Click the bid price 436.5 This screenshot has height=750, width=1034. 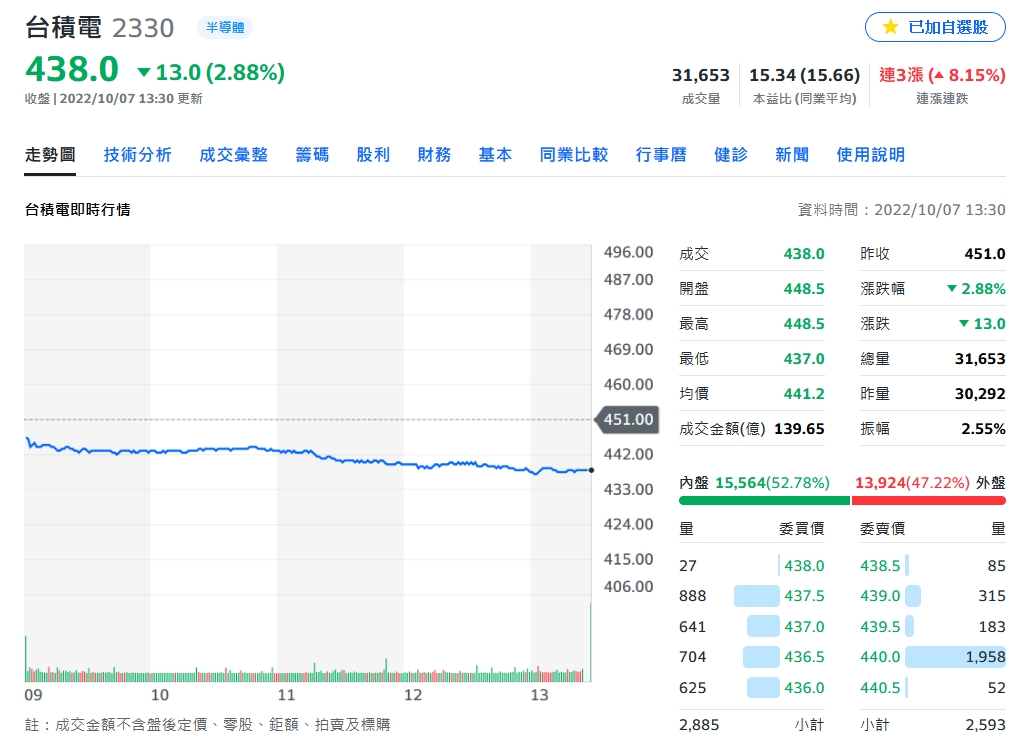point(804,657)
